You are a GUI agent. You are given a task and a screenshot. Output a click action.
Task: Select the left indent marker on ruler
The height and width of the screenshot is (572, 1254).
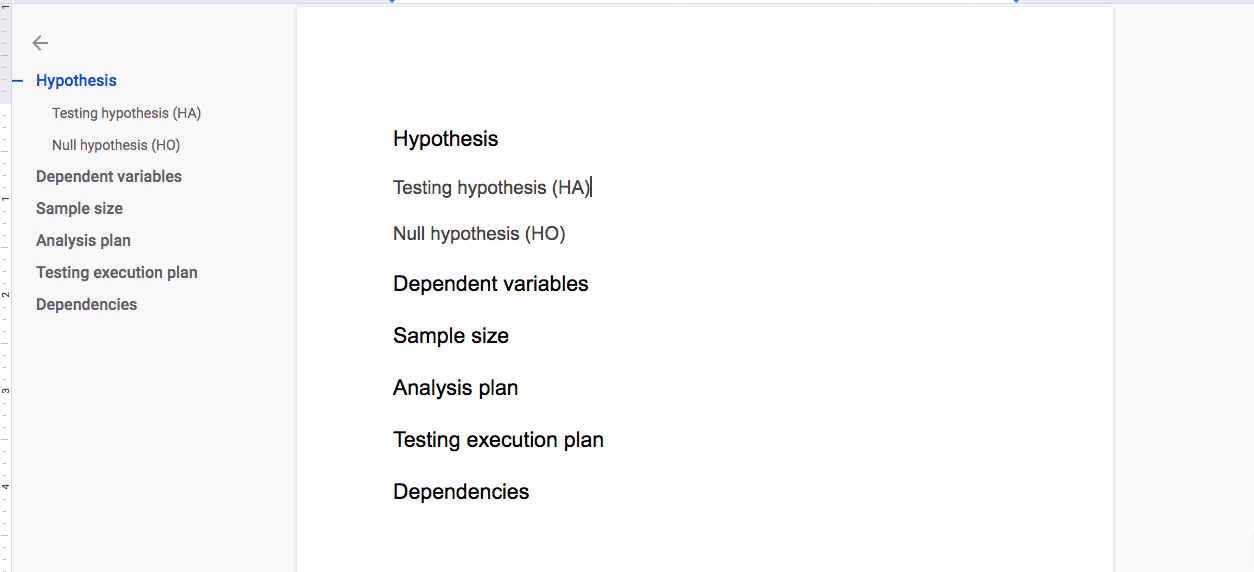(393, 2)
